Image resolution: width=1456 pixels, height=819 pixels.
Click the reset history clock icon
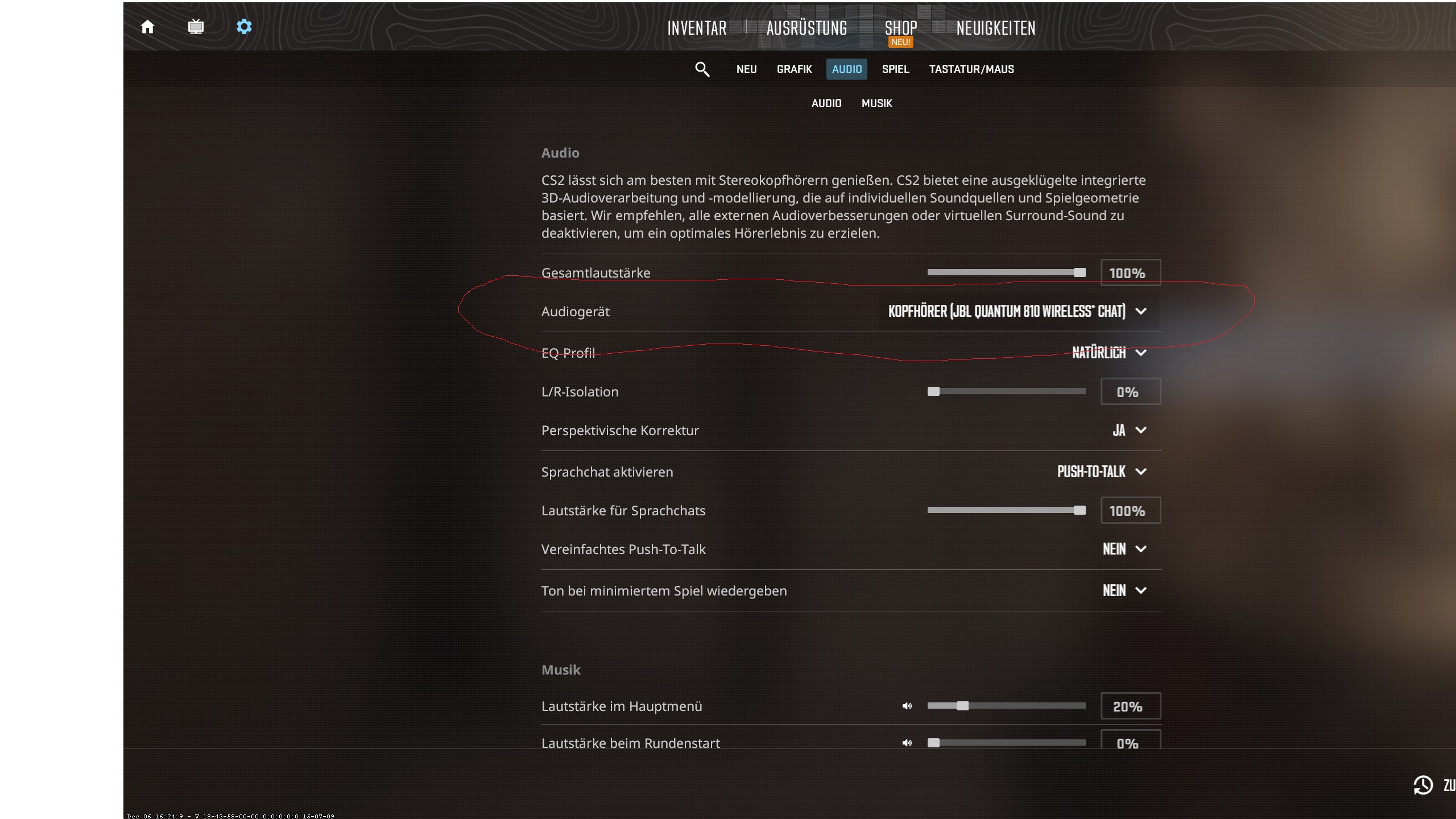click(x=1423, y=785)
